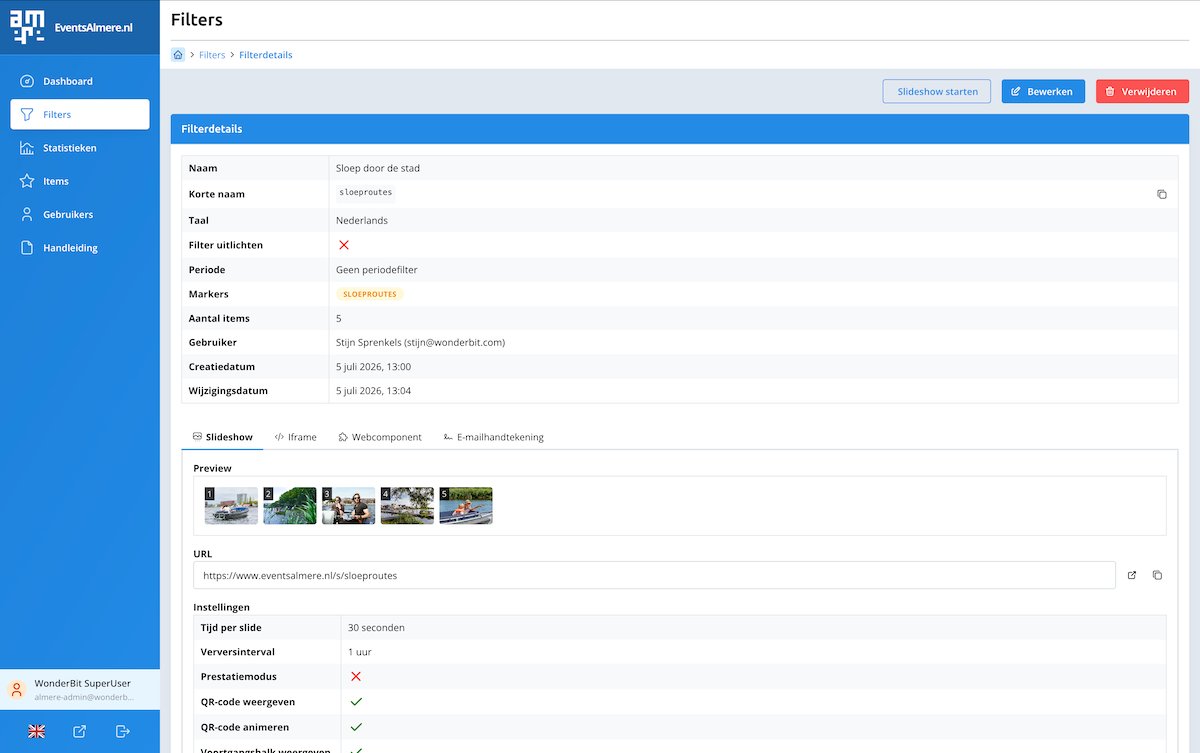Click the home breadcrumb icon
Viewport: 1200px width, 753px height.
tap(178, 55)
